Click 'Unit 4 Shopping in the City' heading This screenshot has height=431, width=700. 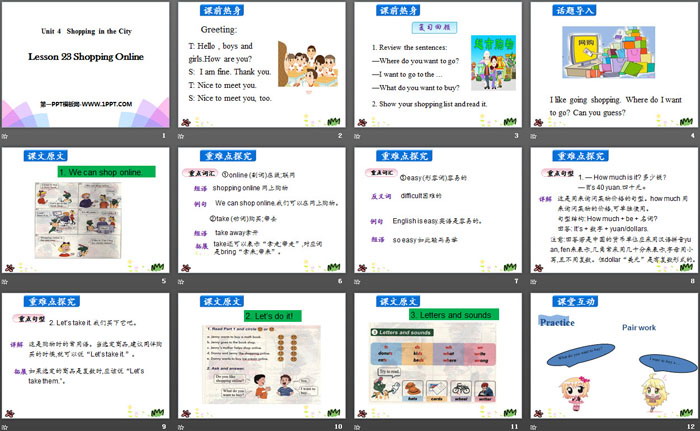point(87,31)
